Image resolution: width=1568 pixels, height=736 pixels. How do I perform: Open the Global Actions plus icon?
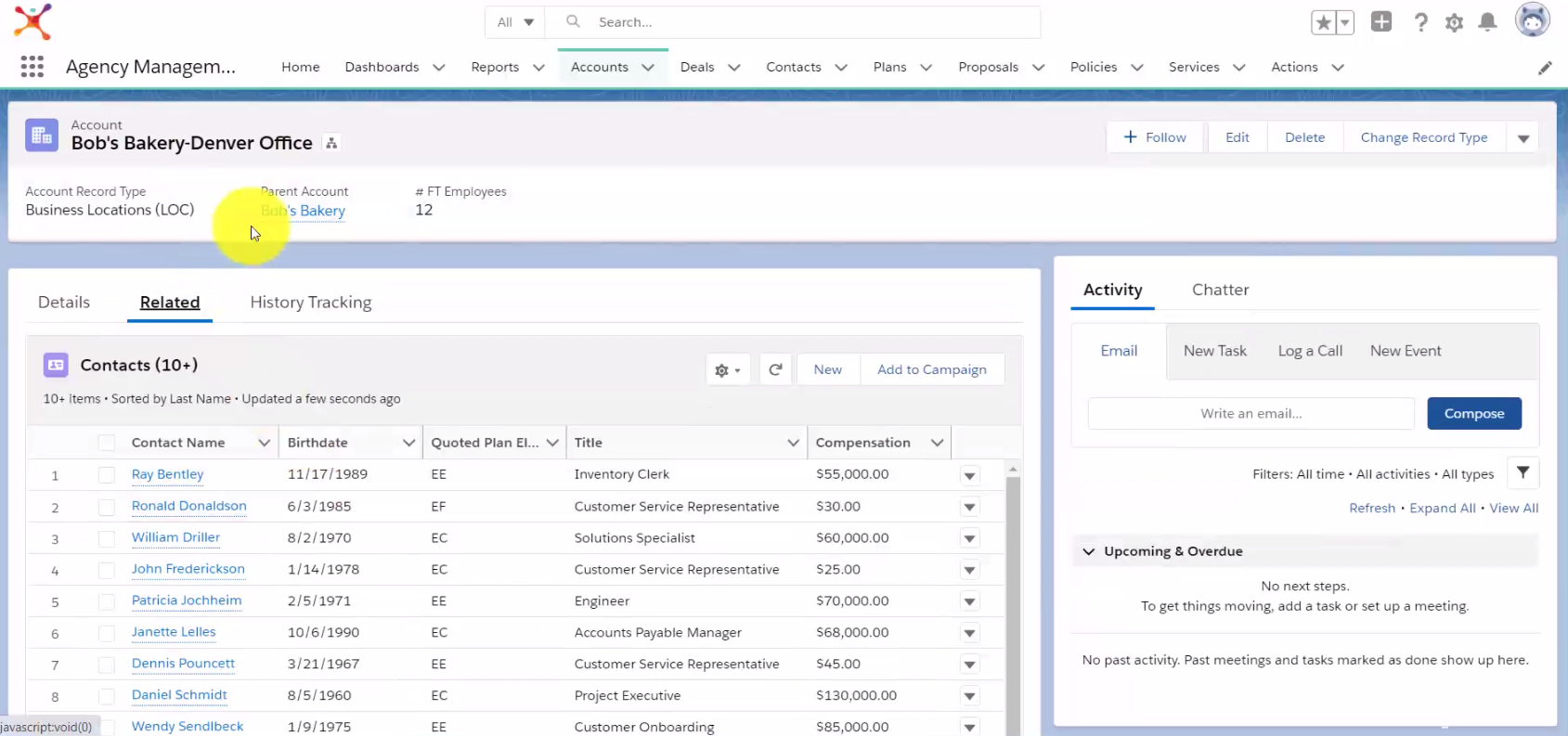[x=1381, y=21]
